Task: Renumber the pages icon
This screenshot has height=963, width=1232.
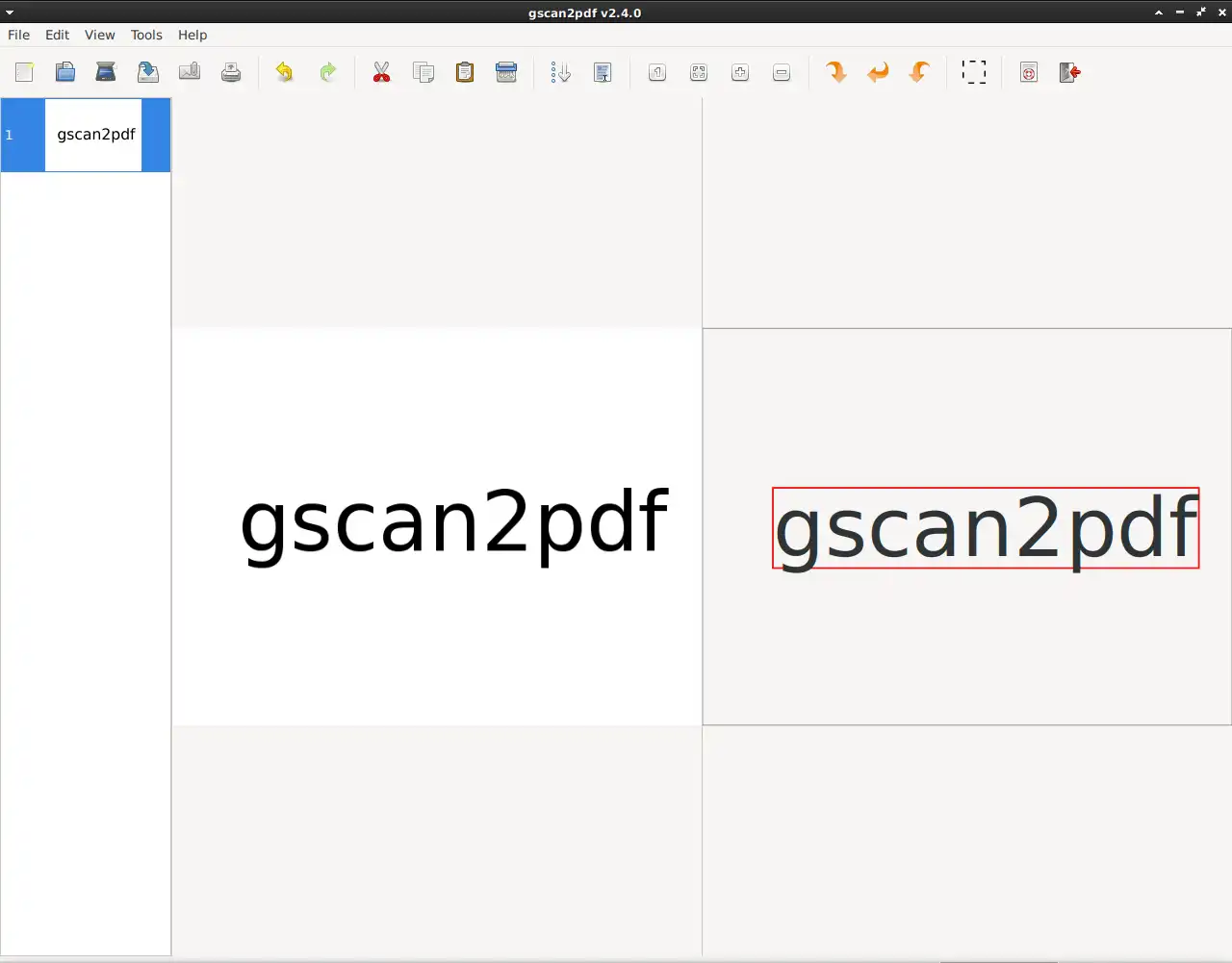Action: tap(560, 72)
